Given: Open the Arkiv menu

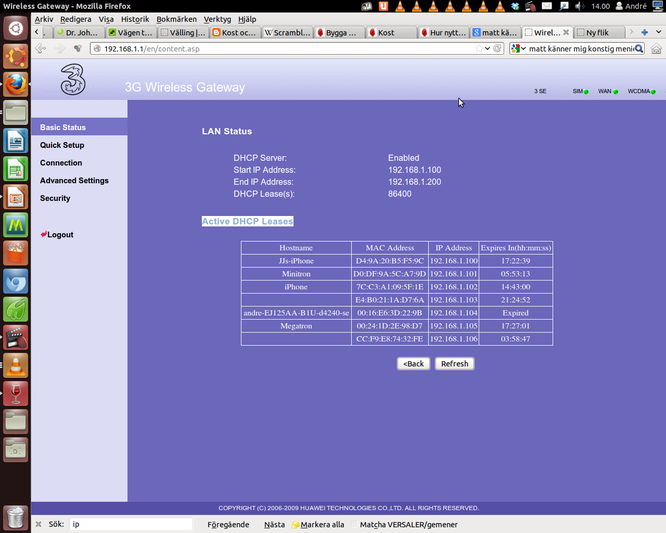Looking at the screenshot, I should click(x=44, y=19).
